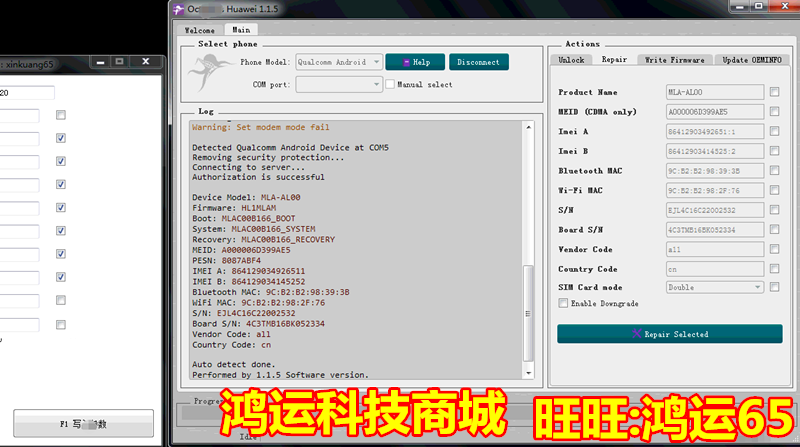Click the 'Device Model: MLA-AL00' log line
800x447 pixels.
246,197
